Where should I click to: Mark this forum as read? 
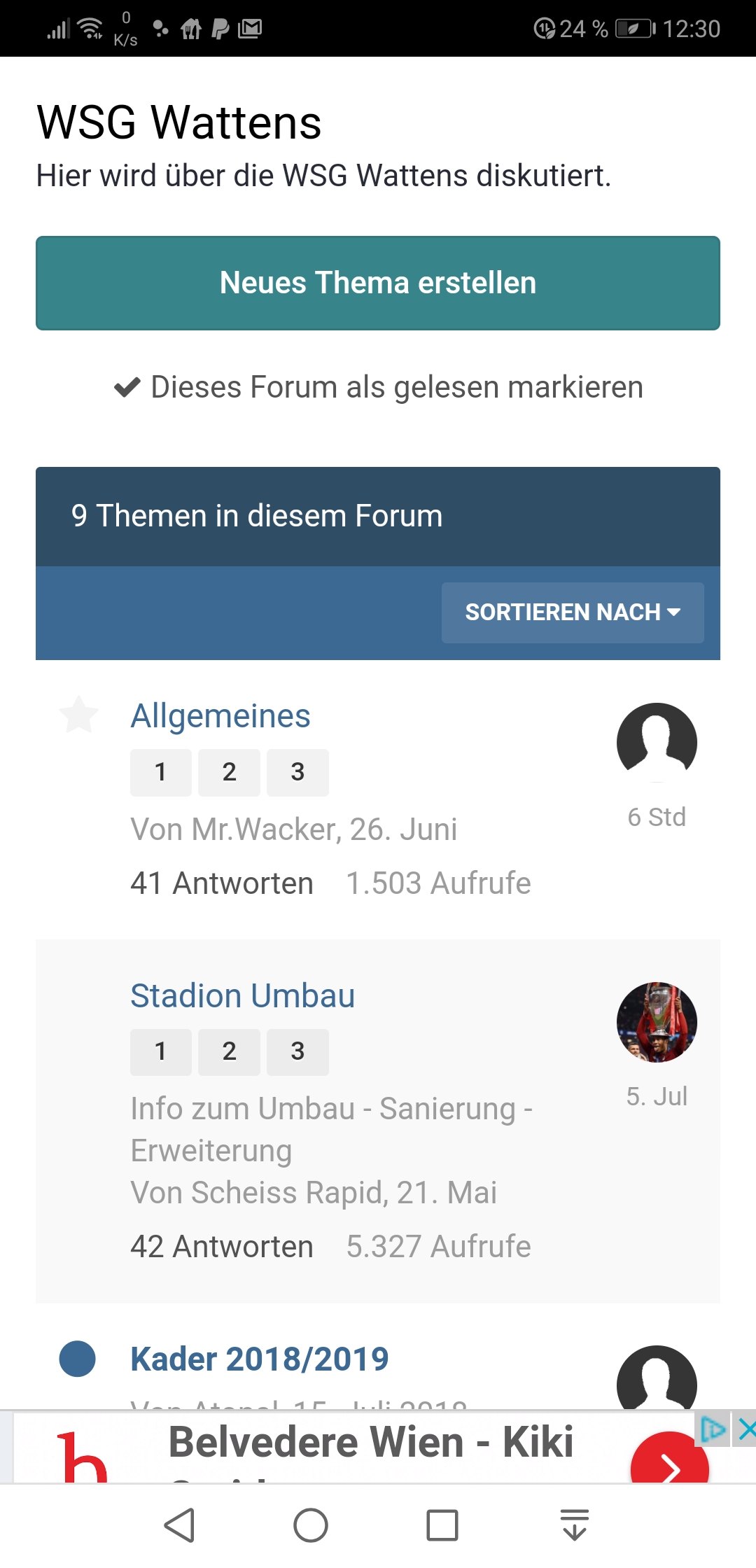click(x=378, y=387)
